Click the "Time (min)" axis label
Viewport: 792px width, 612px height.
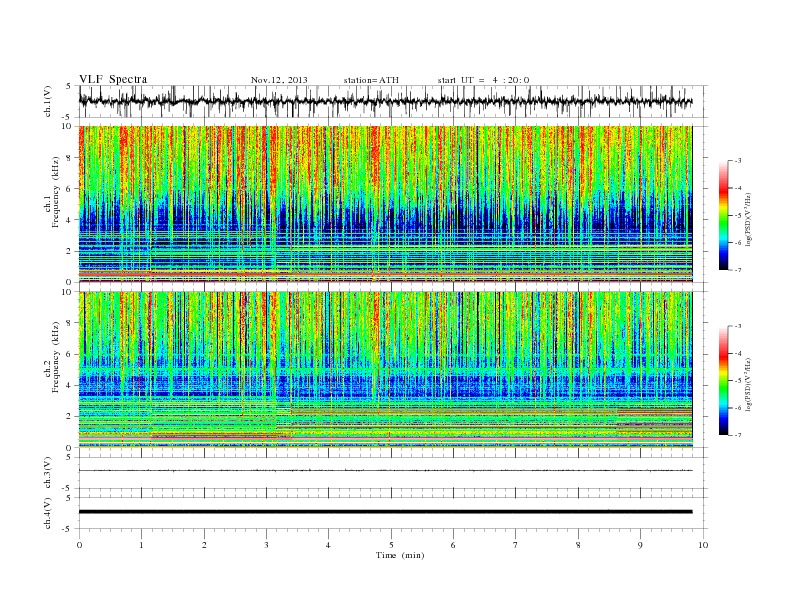coord(400,555)
